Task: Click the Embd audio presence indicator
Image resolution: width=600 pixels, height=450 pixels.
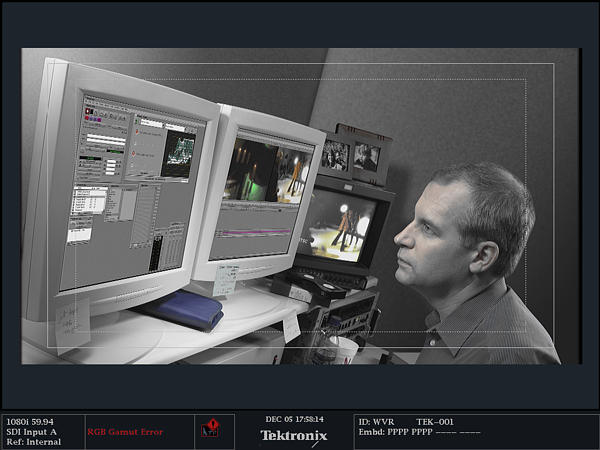Action: (419, 432)
